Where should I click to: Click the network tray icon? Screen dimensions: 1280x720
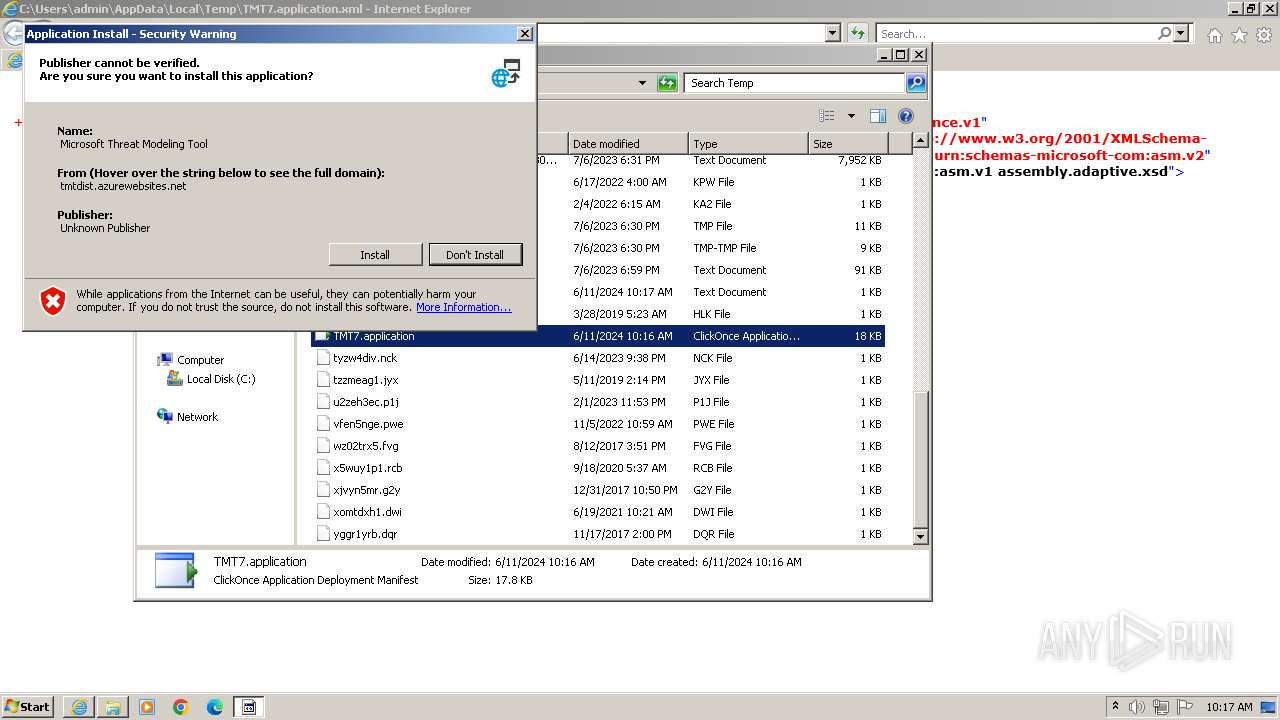[x=1160, y=707]
